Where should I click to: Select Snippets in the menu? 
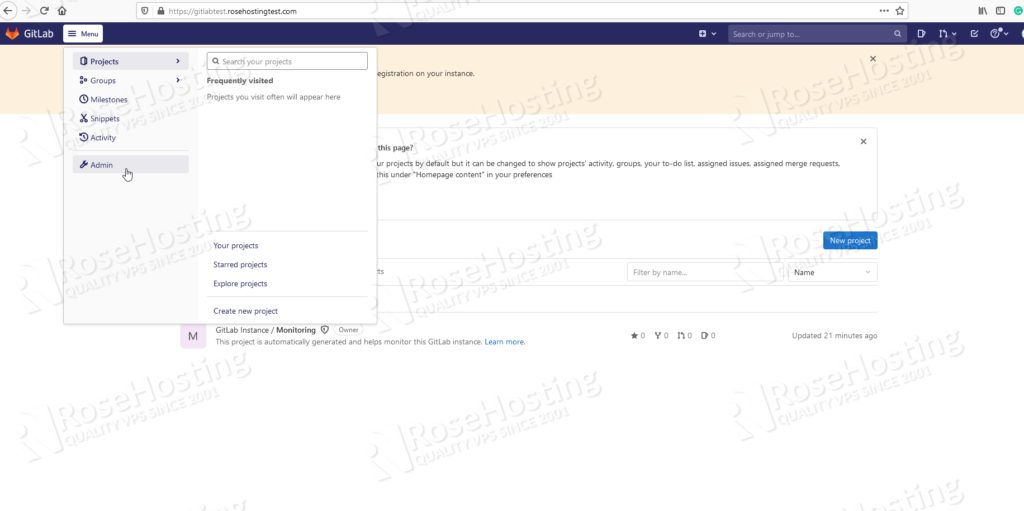(x=131, y=119)
